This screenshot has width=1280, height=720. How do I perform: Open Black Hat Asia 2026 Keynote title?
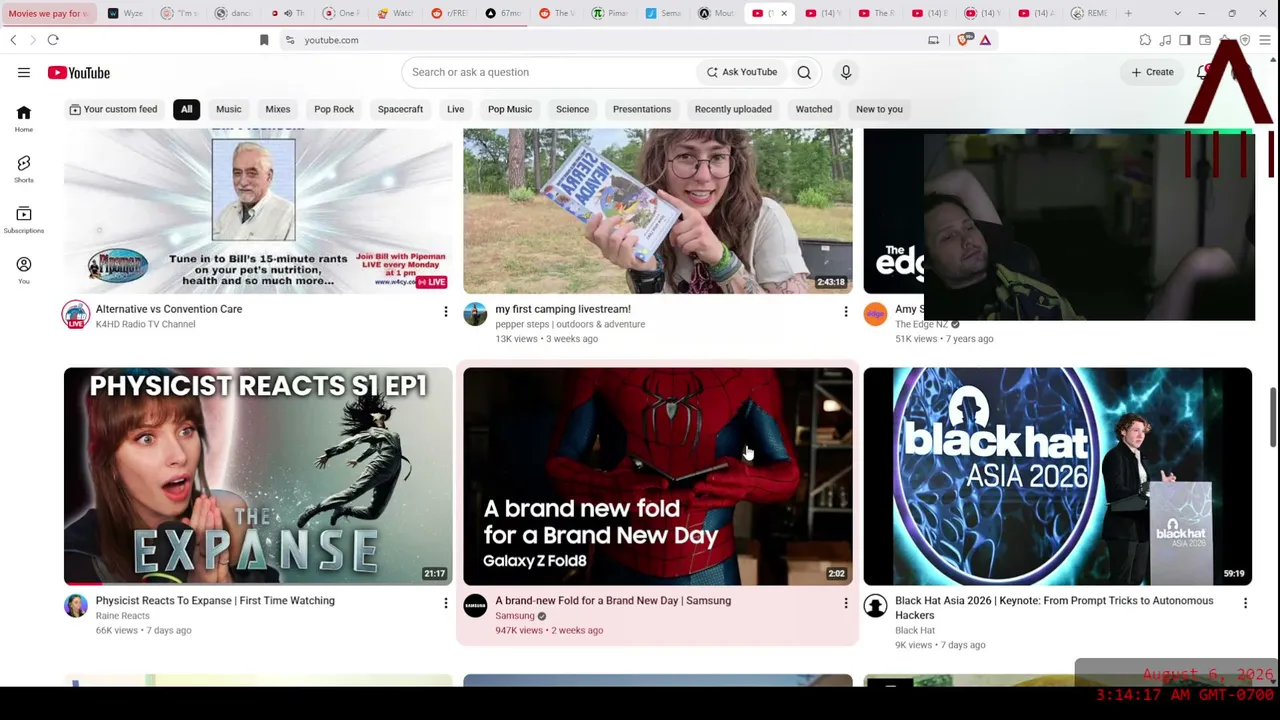pos(1054,608)
